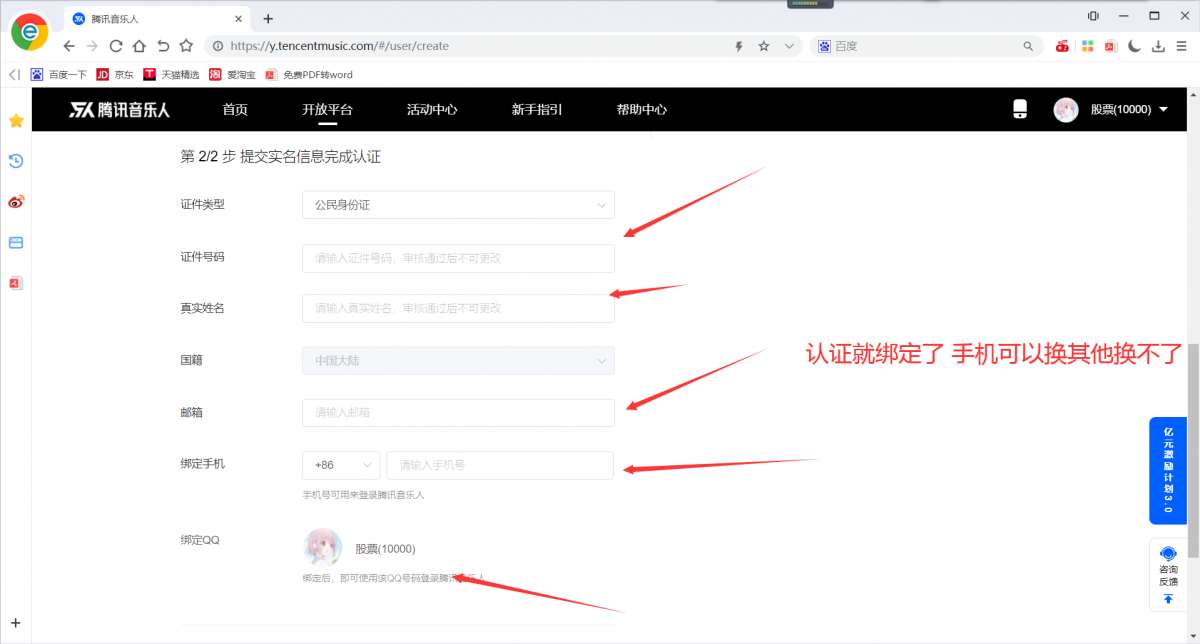
Task: Click the 咨询反馈 feedback icon
Action: (x=1167, y=553)
